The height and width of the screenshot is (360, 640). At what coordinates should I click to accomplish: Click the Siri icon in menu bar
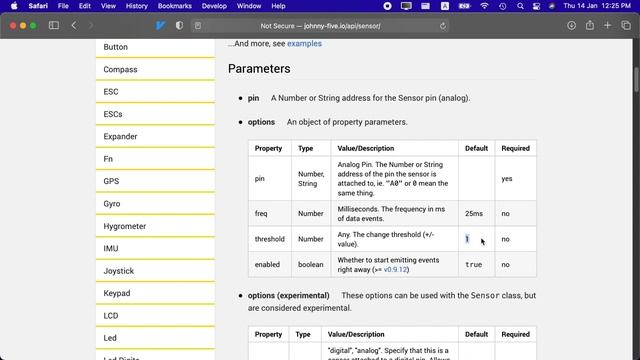click(552, 6)
